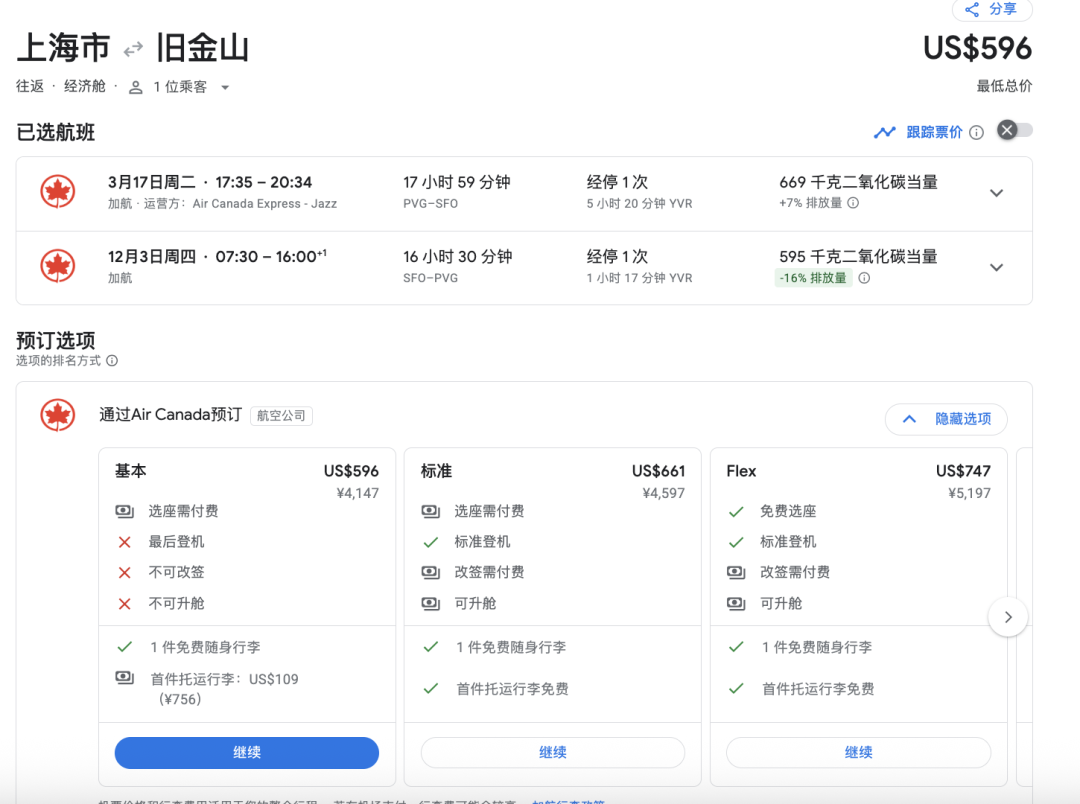Viewport: 1080px width, 804px height.
Task: Enable the 跟踪票价 price tracking toggle
Action: point(1014,130)
